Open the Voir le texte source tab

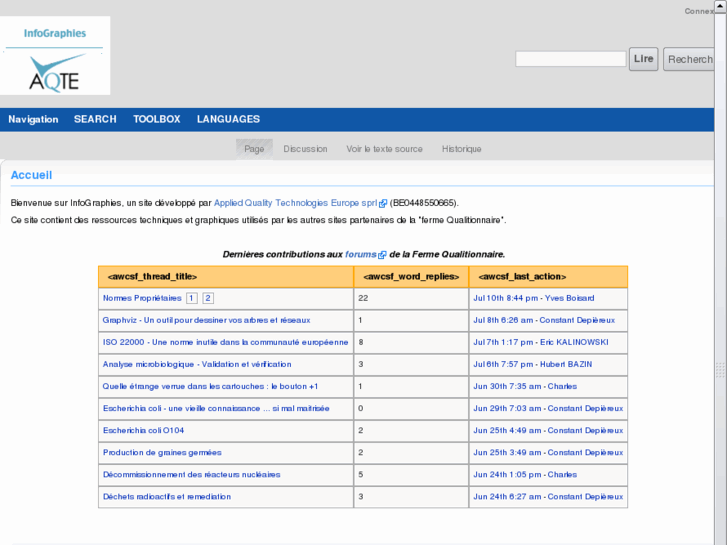click(384, 149)
